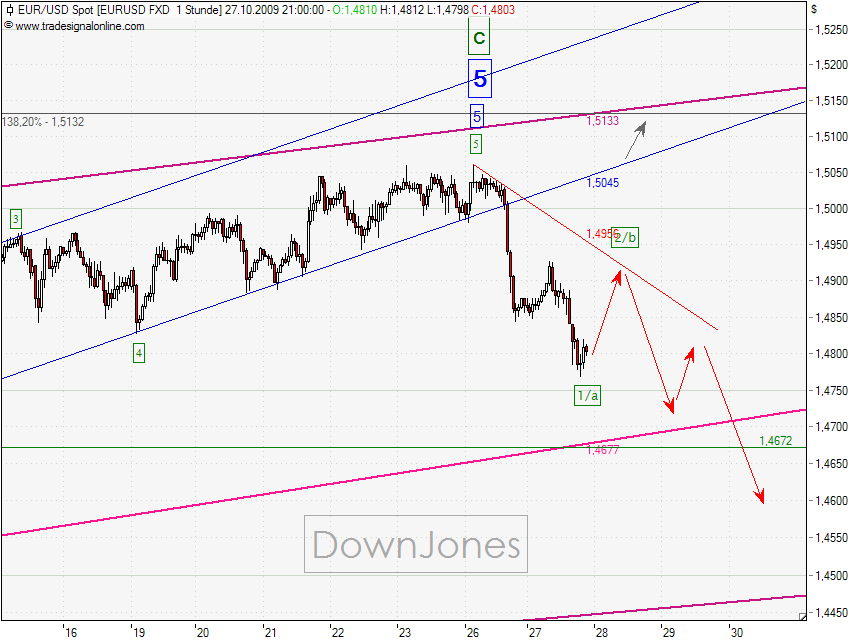The width and height of the screenshot is (860, 640).
Task: Click the 1,4850 price axis value
Action: tap(831, 318)
